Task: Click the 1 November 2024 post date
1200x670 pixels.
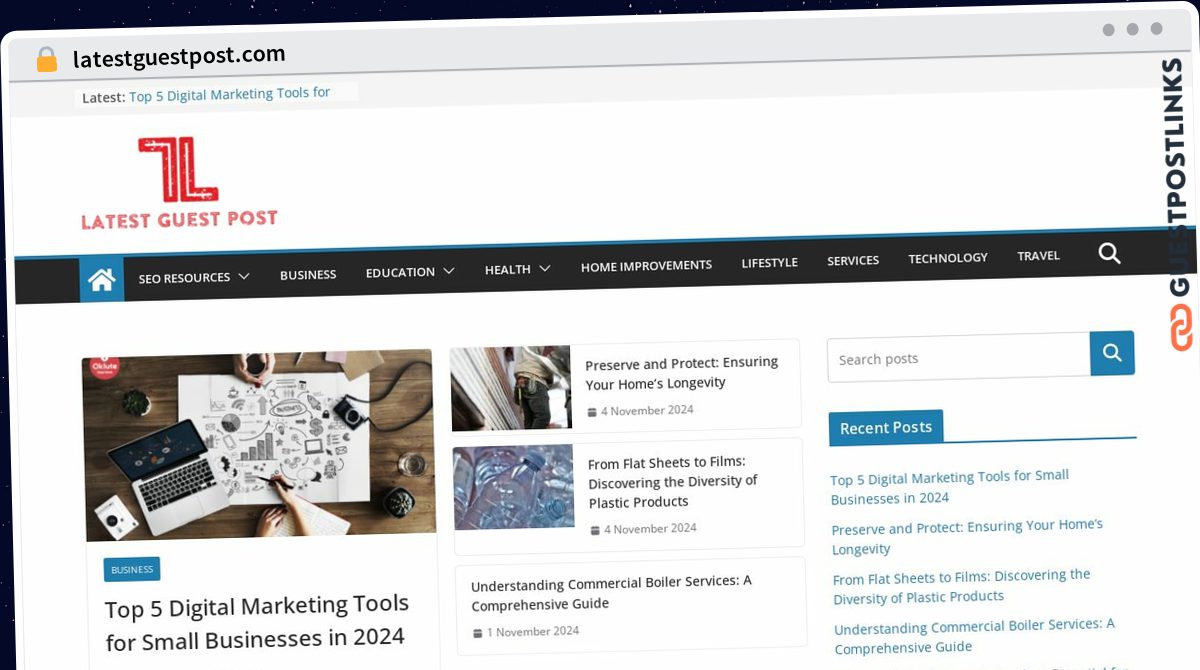Action: click(x=533, y=632)
